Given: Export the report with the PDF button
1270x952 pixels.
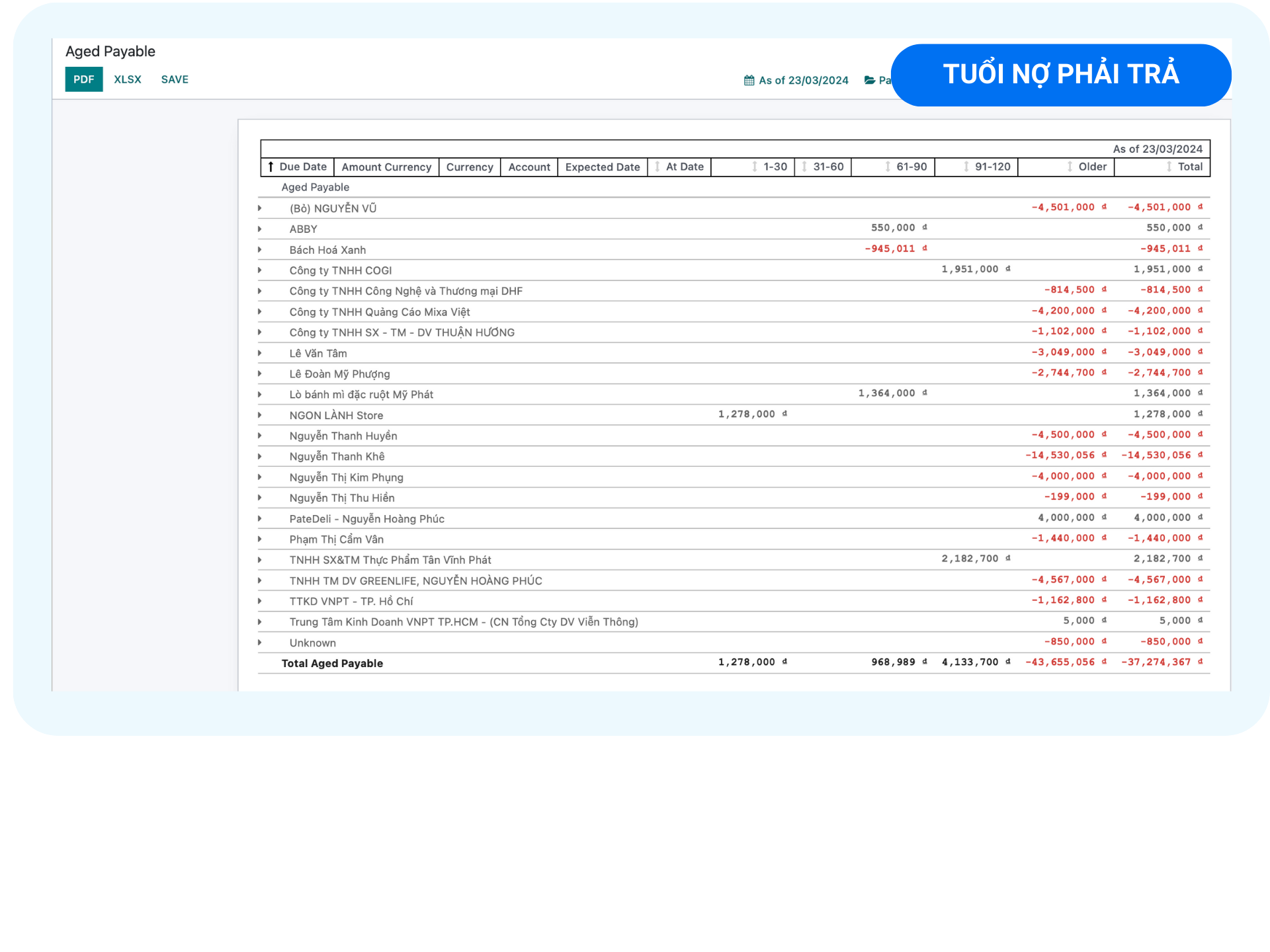Looking at the screenshot, I should tap(84, 79).
